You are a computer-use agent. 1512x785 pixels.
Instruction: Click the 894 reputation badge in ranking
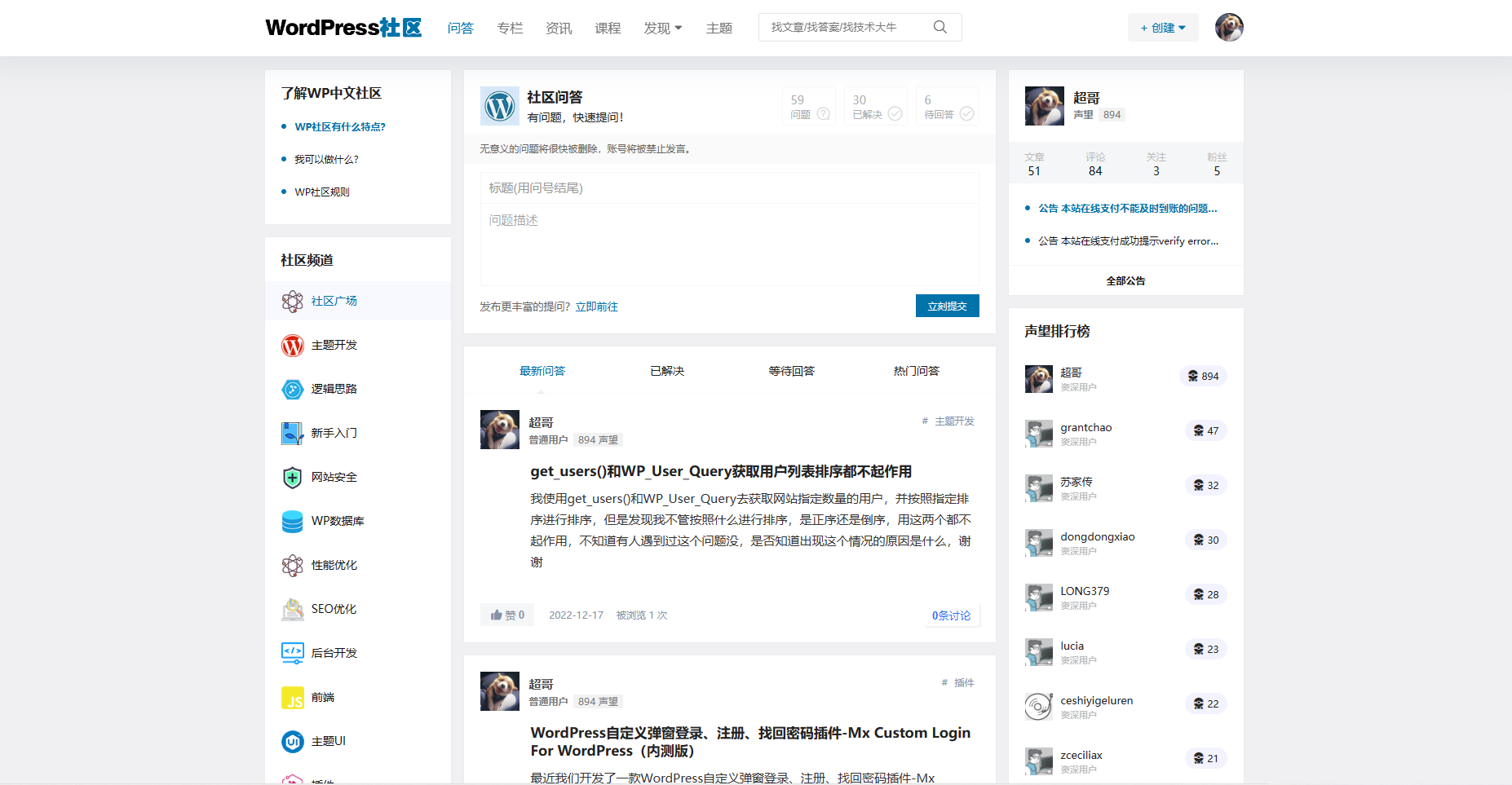point(1203,376)
